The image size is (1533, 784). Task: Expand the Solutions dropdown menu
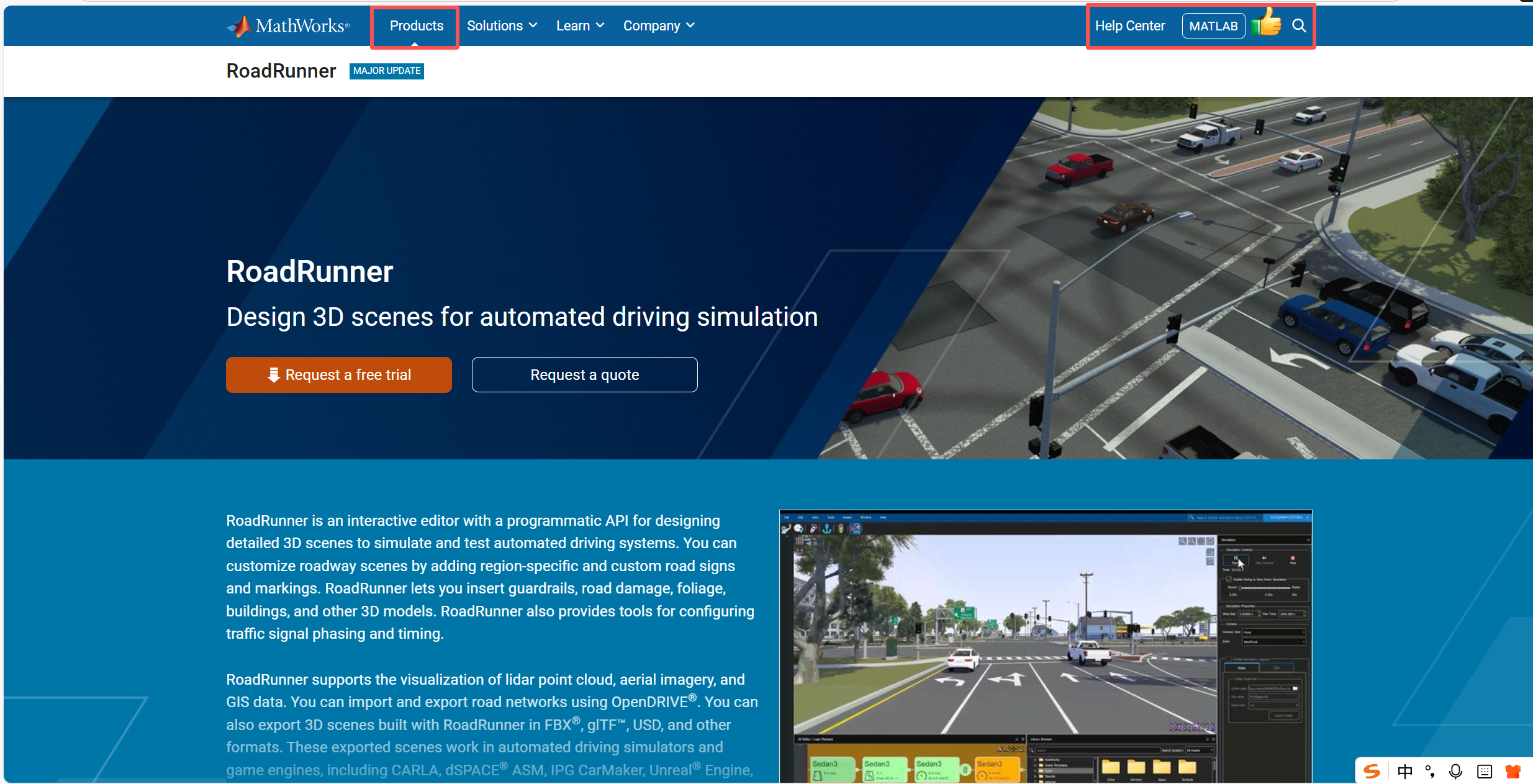[502, 26]
